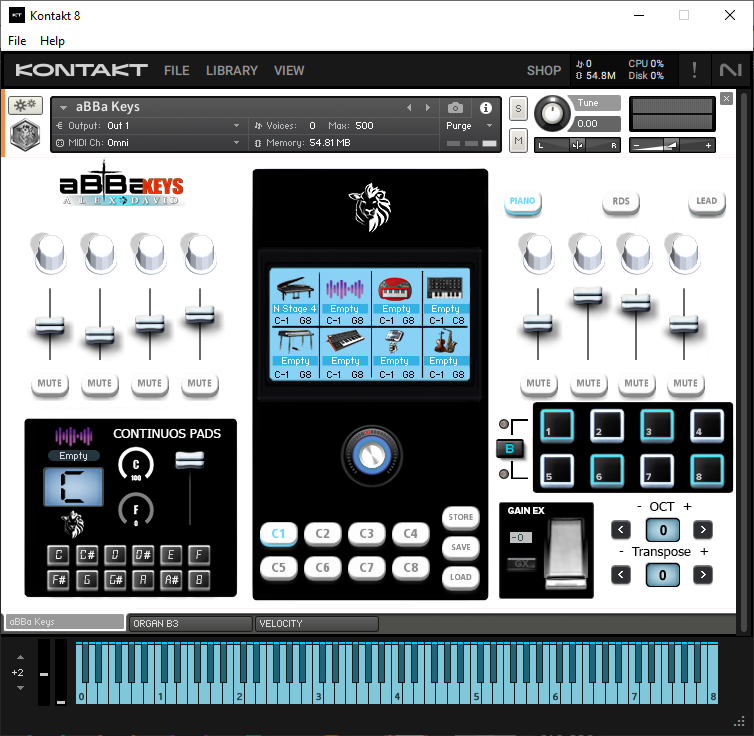Click the aBBa Keys hexagon instrument icon
The width and height of the screenshot is (754, 736).
[25, 136]
